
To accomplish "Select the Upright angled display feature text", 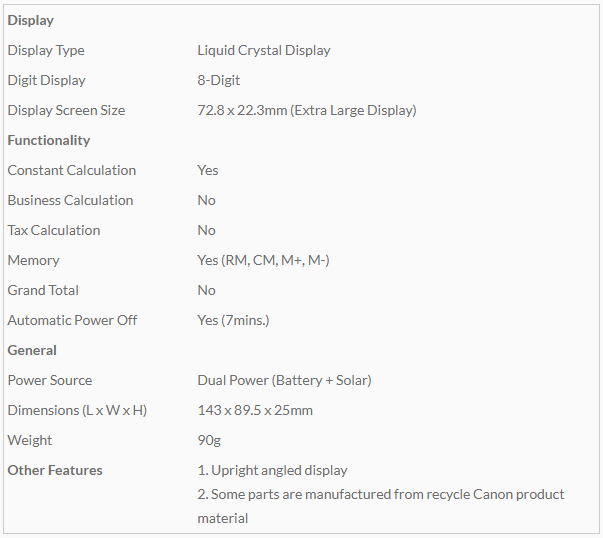I will [273, 470].
